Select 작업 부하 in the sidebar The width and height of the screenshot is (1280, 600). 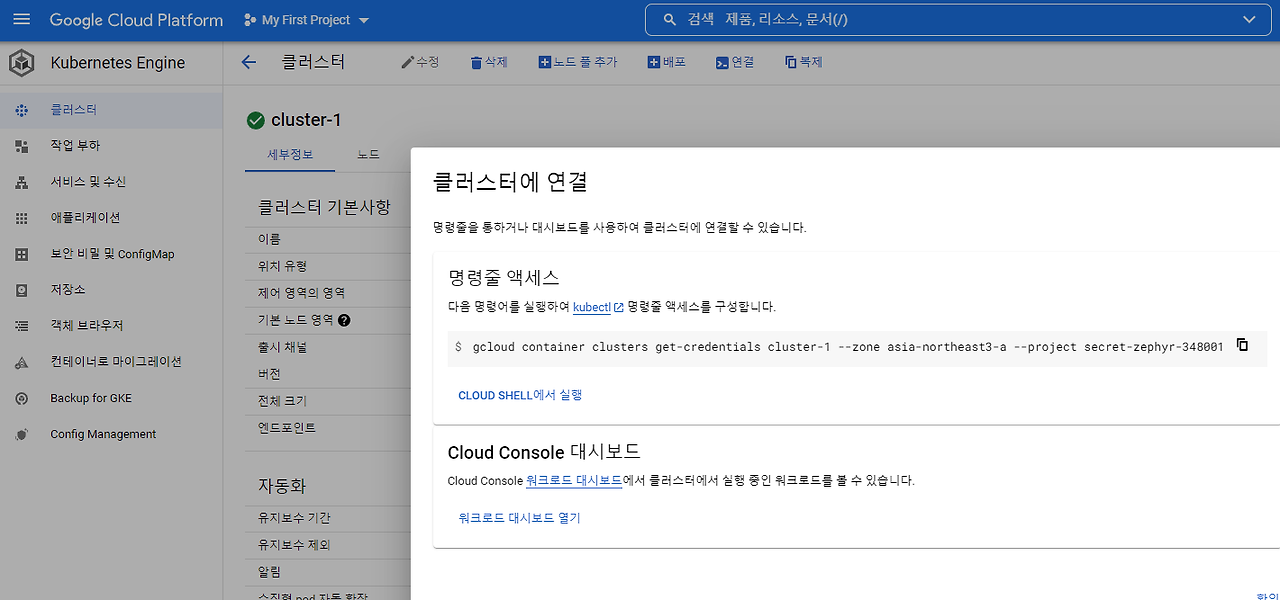click(111, 146)
